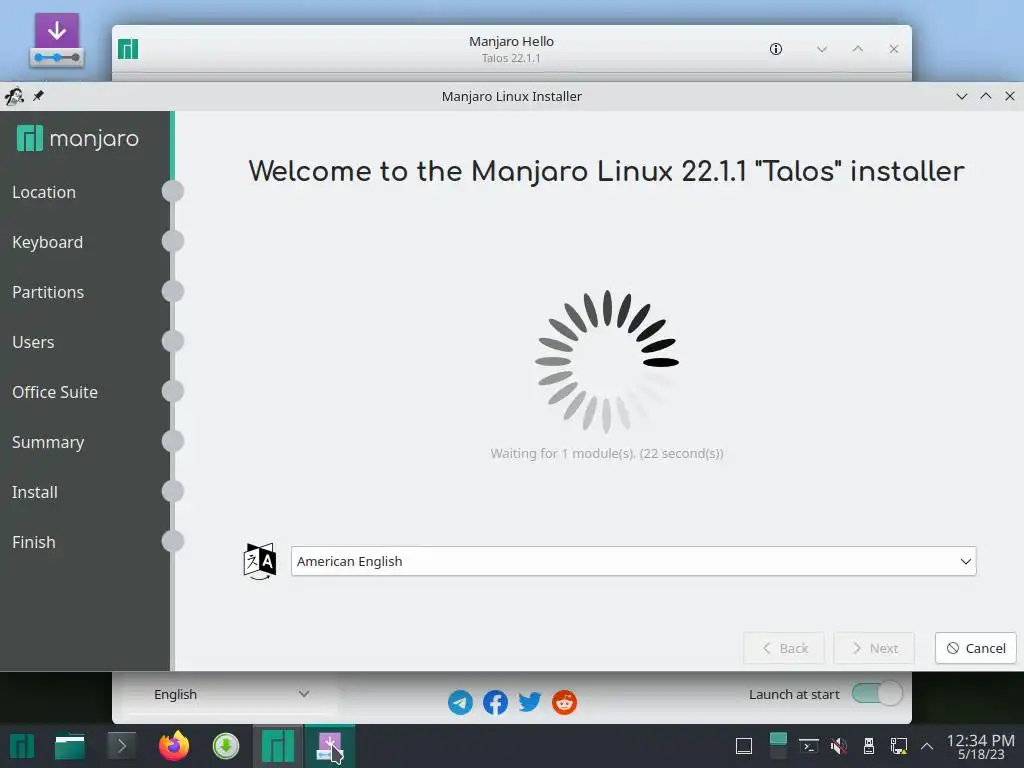Click the Waiting for 1 module(s) status text
Viewport: 1024px width, 768px height.
(x=607, y=453)
